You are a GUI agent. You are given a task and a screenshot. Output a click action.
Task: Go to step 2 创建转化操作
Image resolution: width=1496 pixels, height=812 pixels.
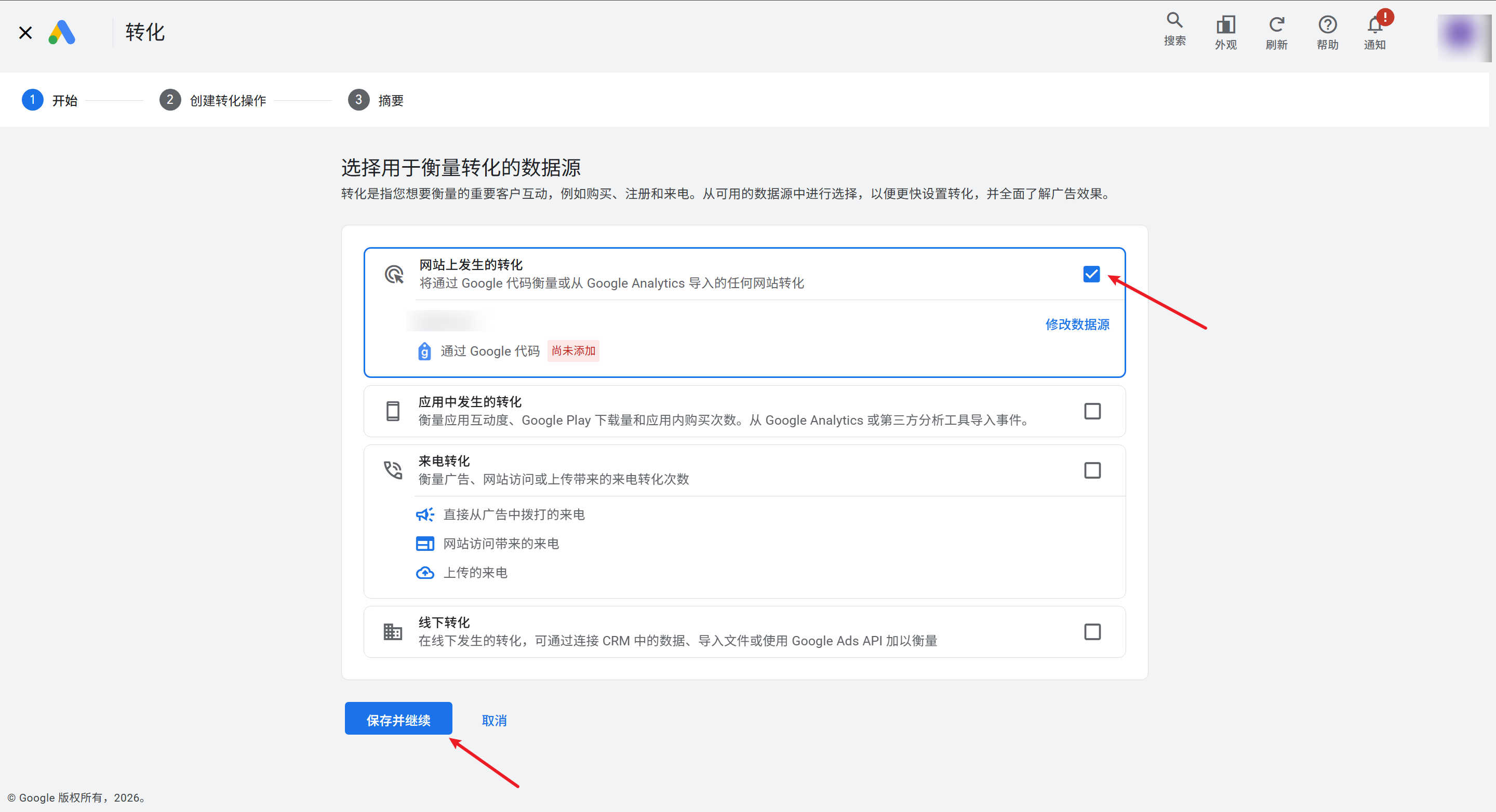212,100
